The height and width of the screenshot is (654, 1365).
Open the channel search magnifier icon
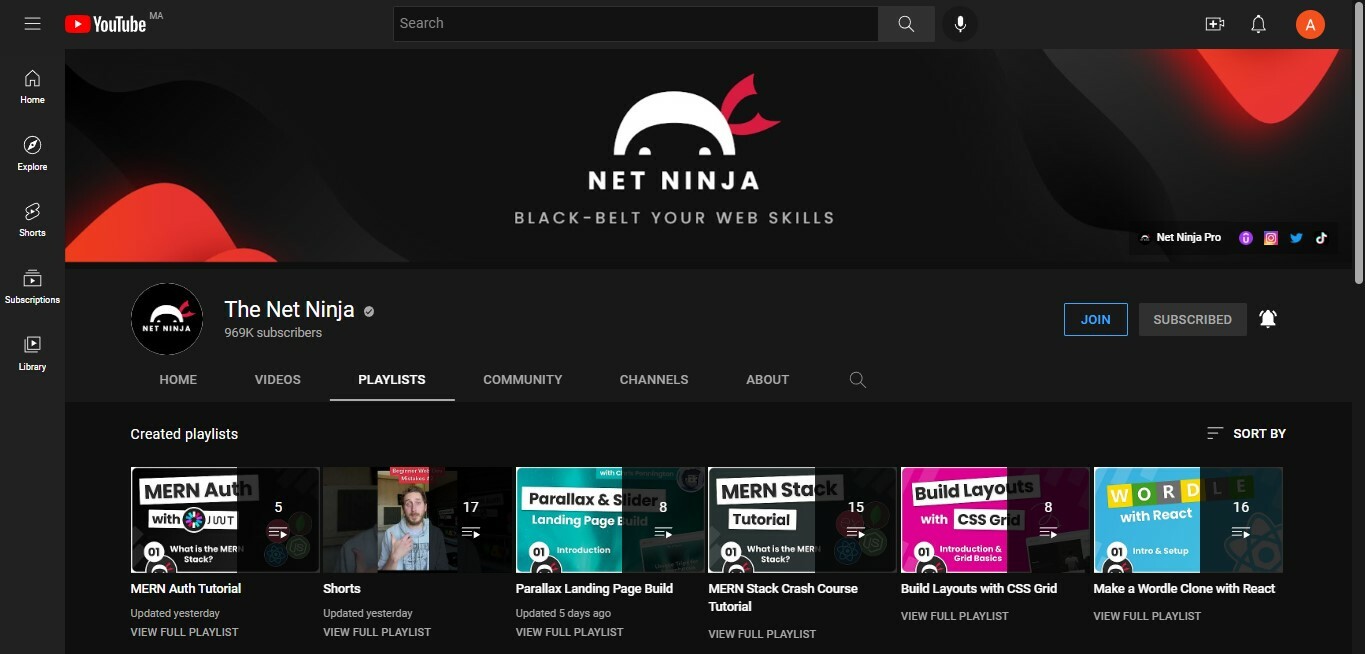(857, 380)
